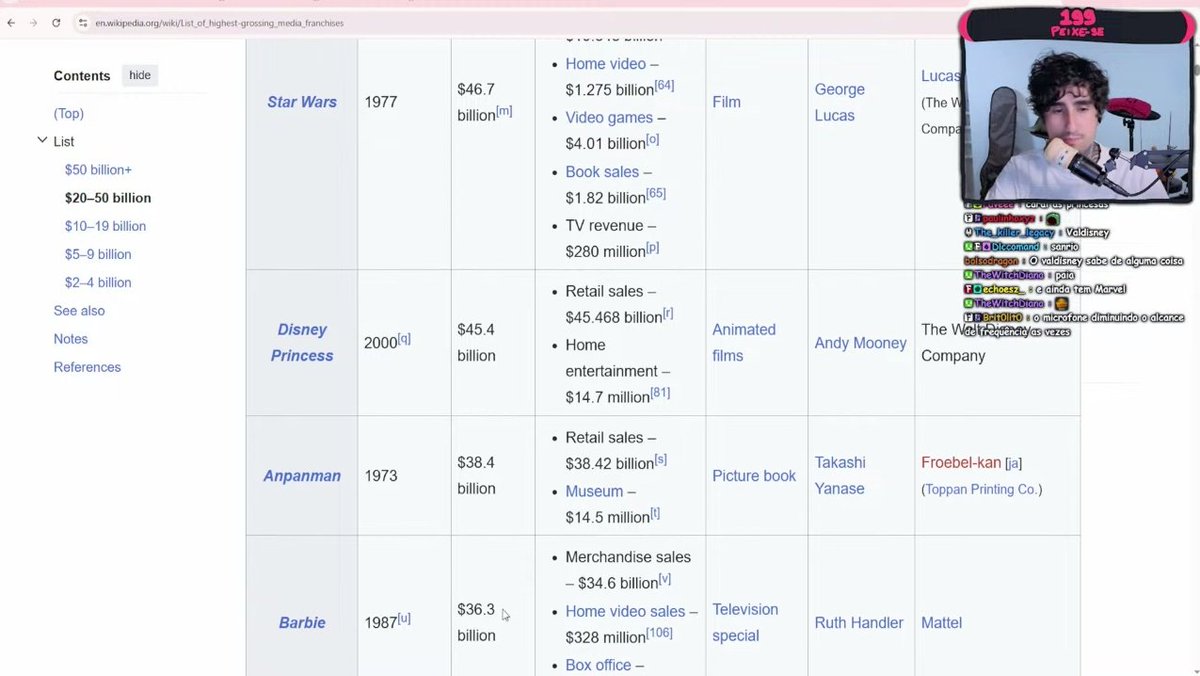Screen dimensions: 1200x676
Task: Open the Disney Princess franchise link
Action: click(x=302, y=343)
